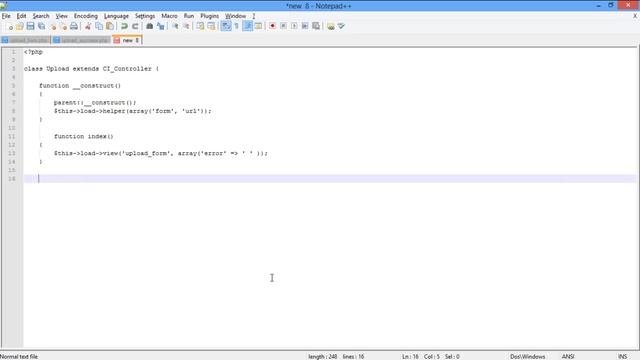Screen dimensions: 640x360
Task: Click the Replace toolbar icon
Action: click(x=160, y=26)
